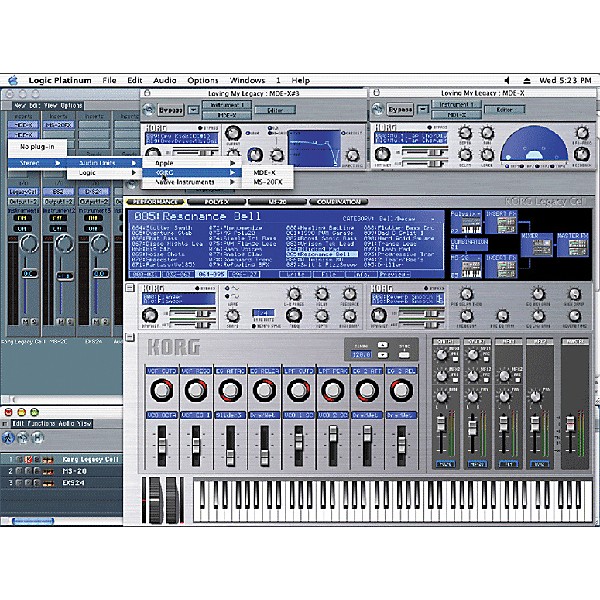The image size is (600, 600).
Task: Open the Master FX block in routing display
Action: point(573,244)
